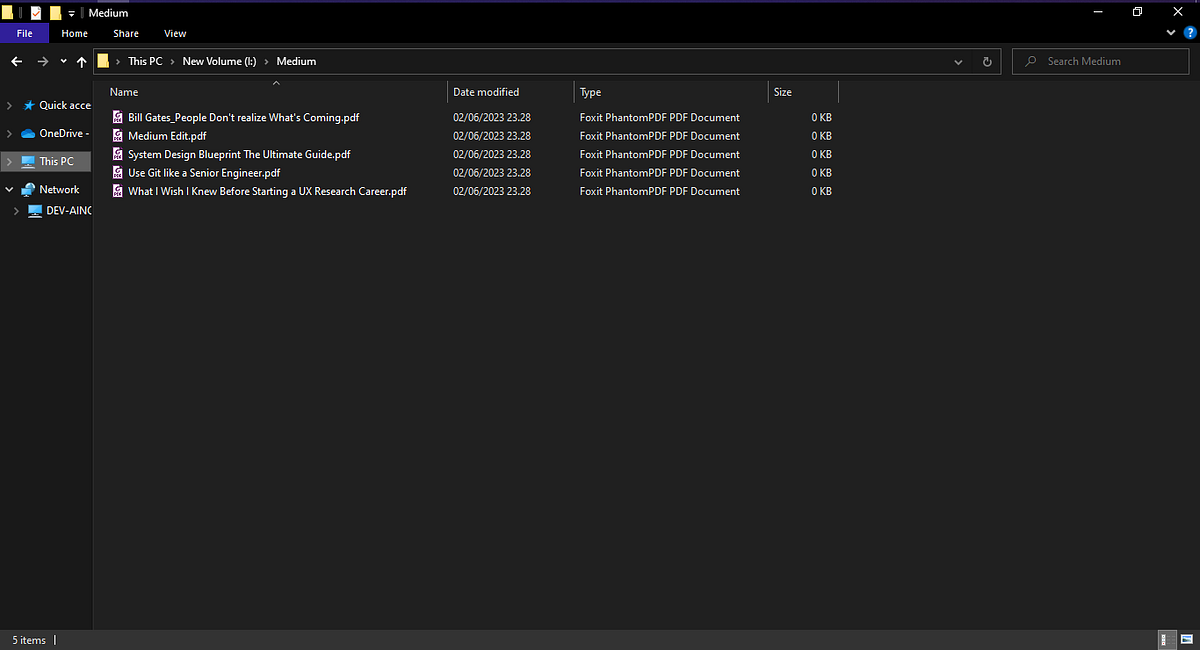Click the PDF icon of UX Research Career file
Viewport: 1200px width, 650px height.
118,191
